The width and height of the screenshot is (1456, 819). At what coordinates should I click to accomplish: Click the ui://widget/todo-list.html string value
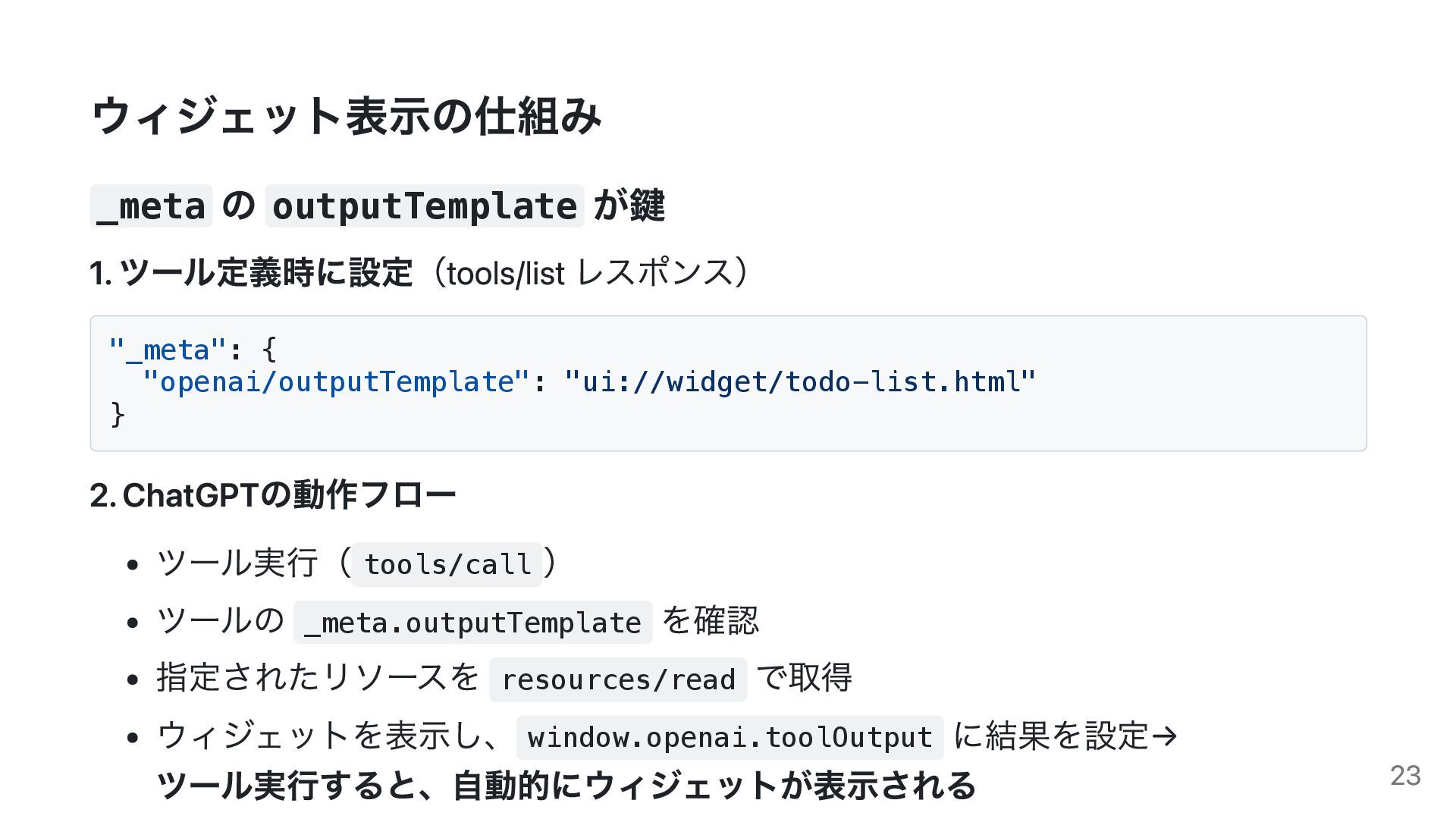point(800,381)
